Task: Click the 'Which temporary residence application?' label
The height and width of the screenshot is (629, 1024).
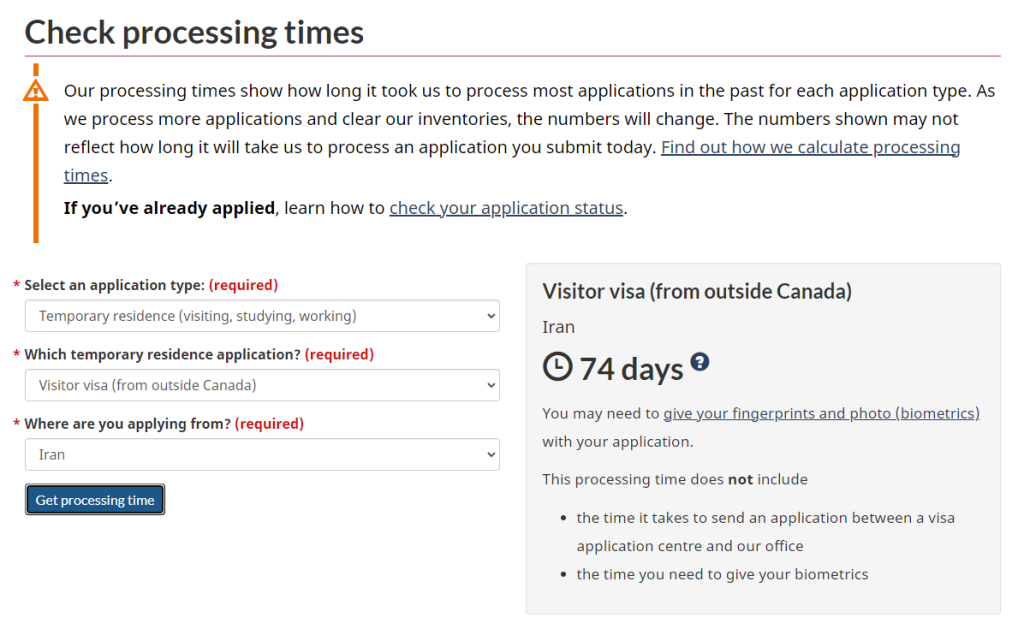Action: (x=162, y=354)
